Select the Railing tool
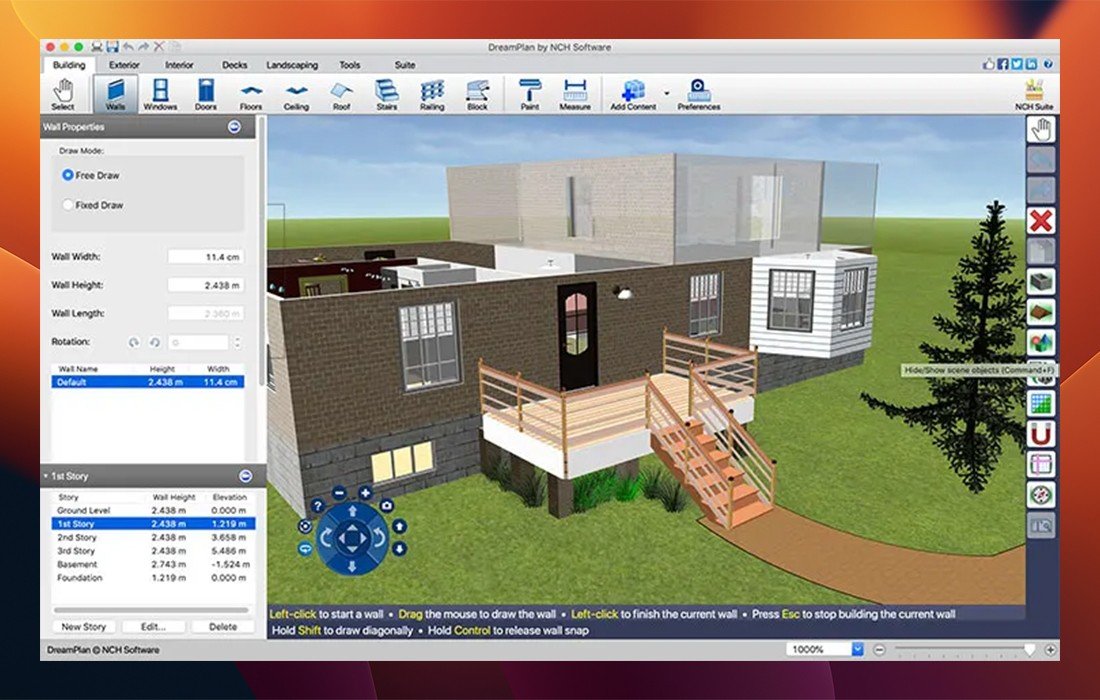Viewport: 1100px width, 700px height. tap(432, 93)
